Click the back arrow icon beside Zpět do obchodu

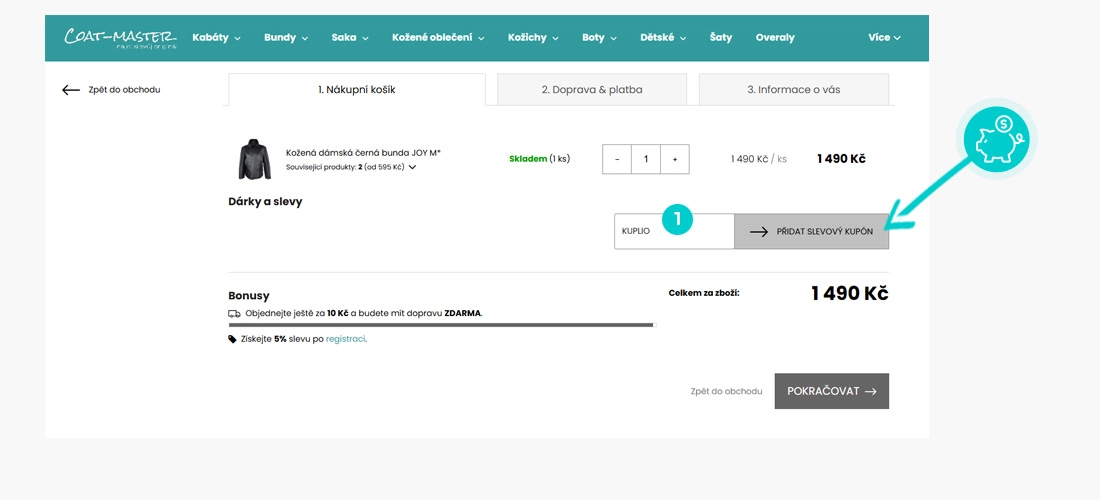point(71,90)
